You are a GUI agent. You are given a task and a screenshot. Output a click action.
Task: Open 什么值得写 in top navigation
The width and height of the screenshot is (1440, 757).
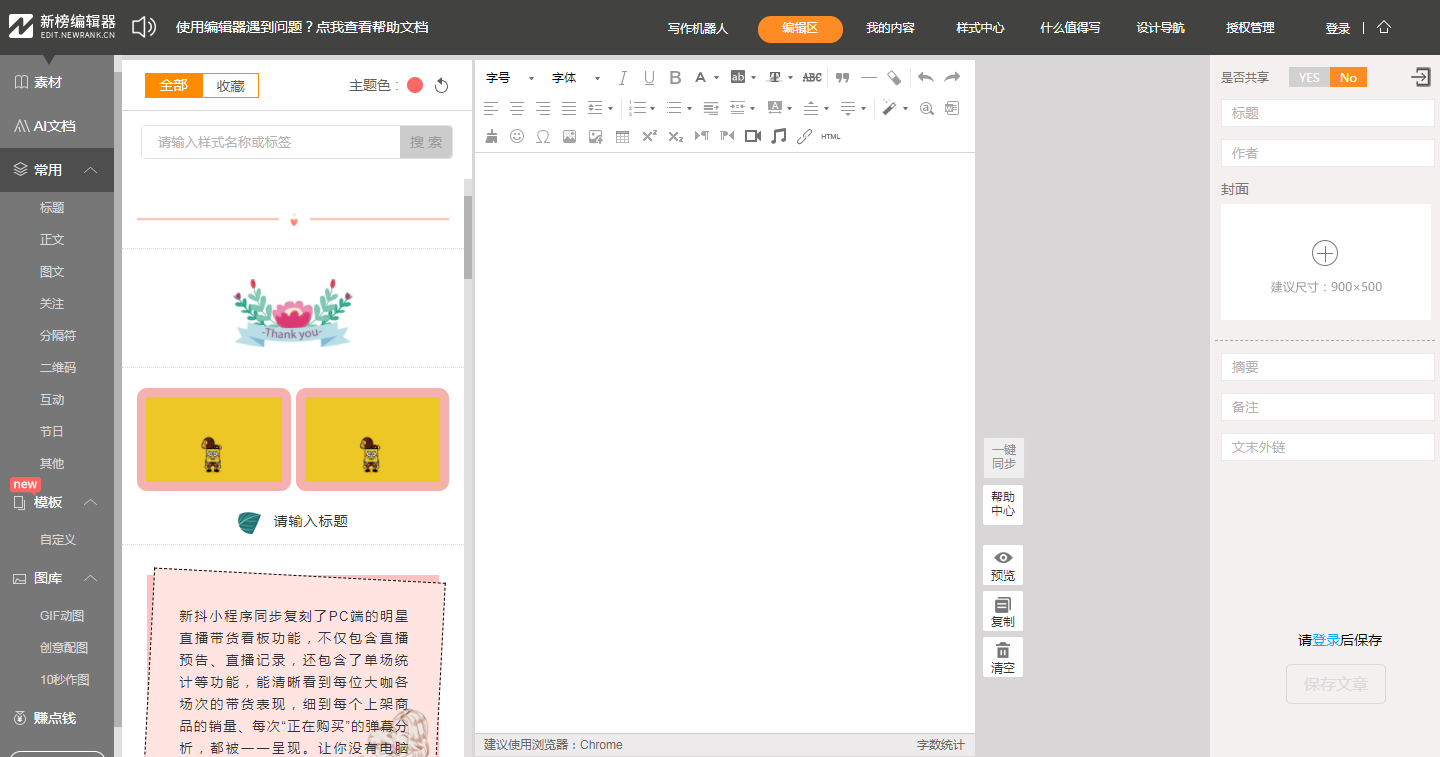(1070, 29)
